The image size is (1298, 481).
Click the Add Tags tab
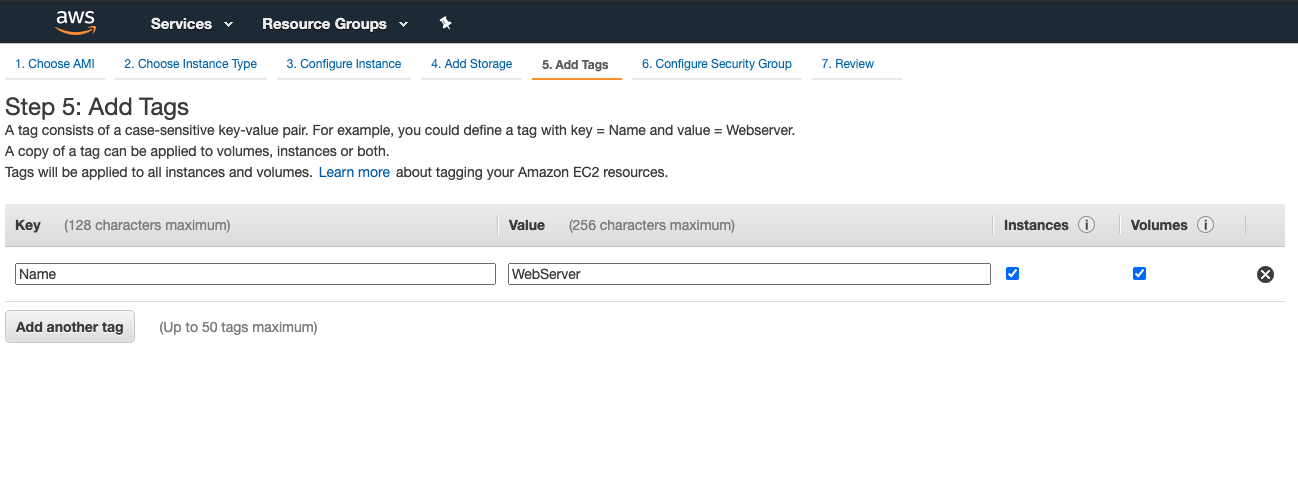[x=575, y=65]
